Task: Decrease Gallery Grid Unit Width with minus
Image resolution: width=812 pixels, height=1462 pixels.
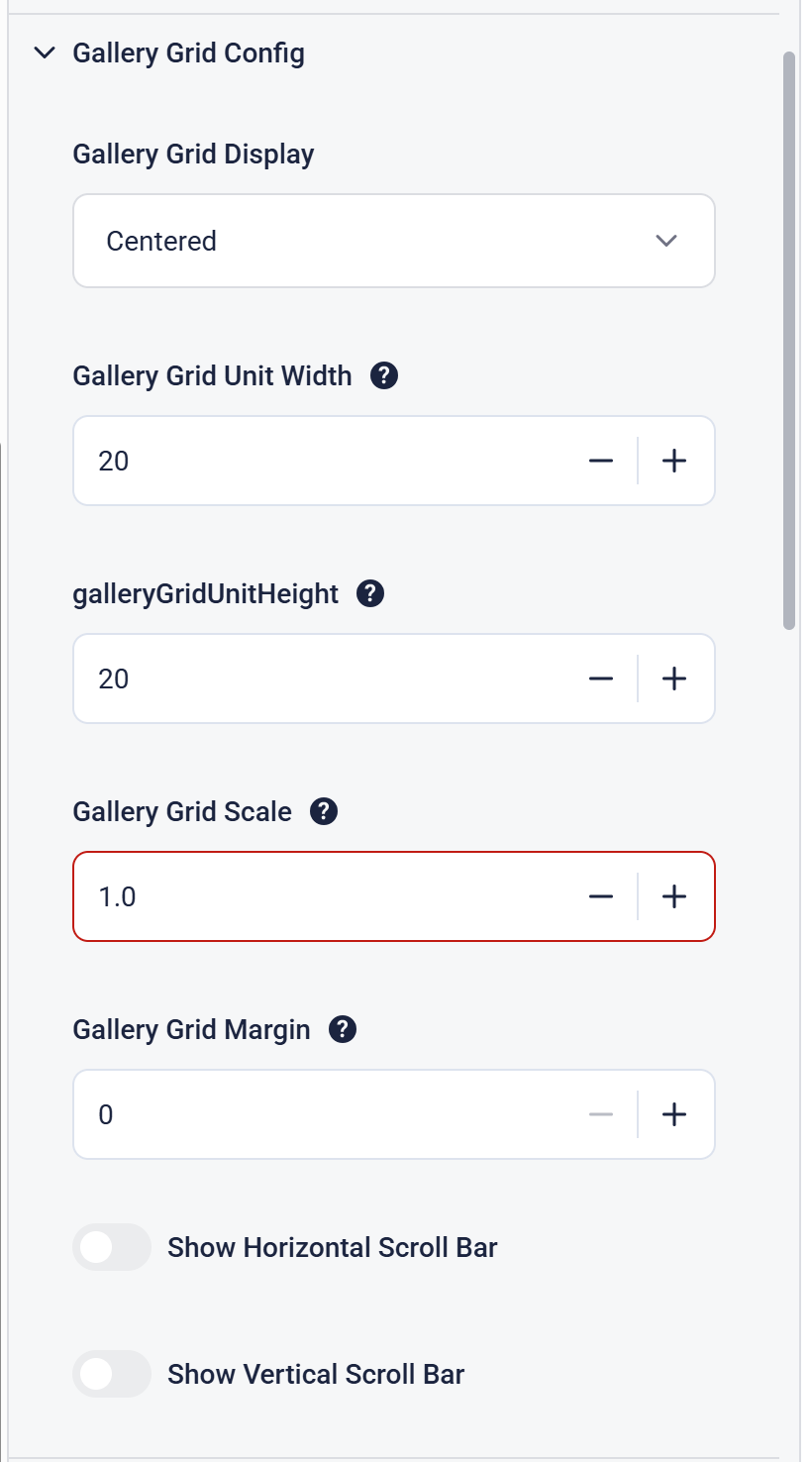Action: [x=601, y=461]
